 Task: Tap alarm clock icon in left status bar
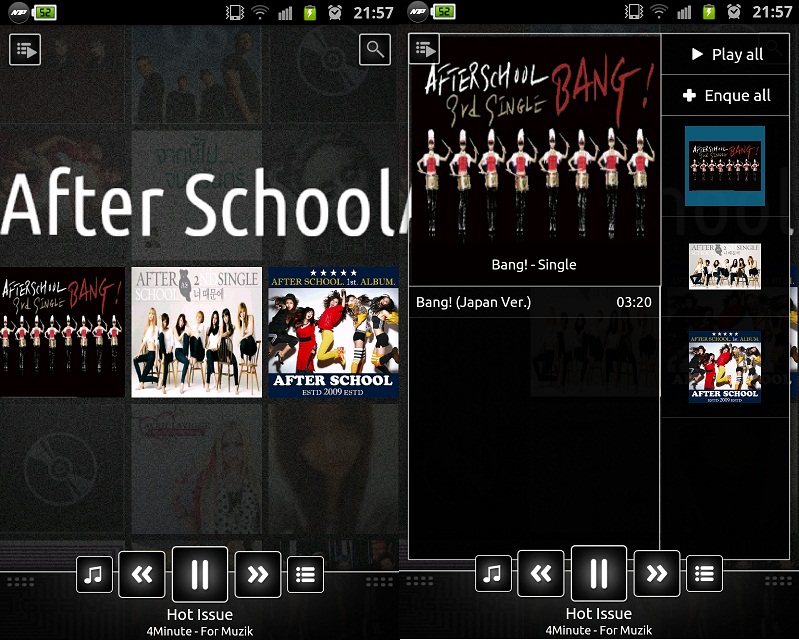coord(335,12)
